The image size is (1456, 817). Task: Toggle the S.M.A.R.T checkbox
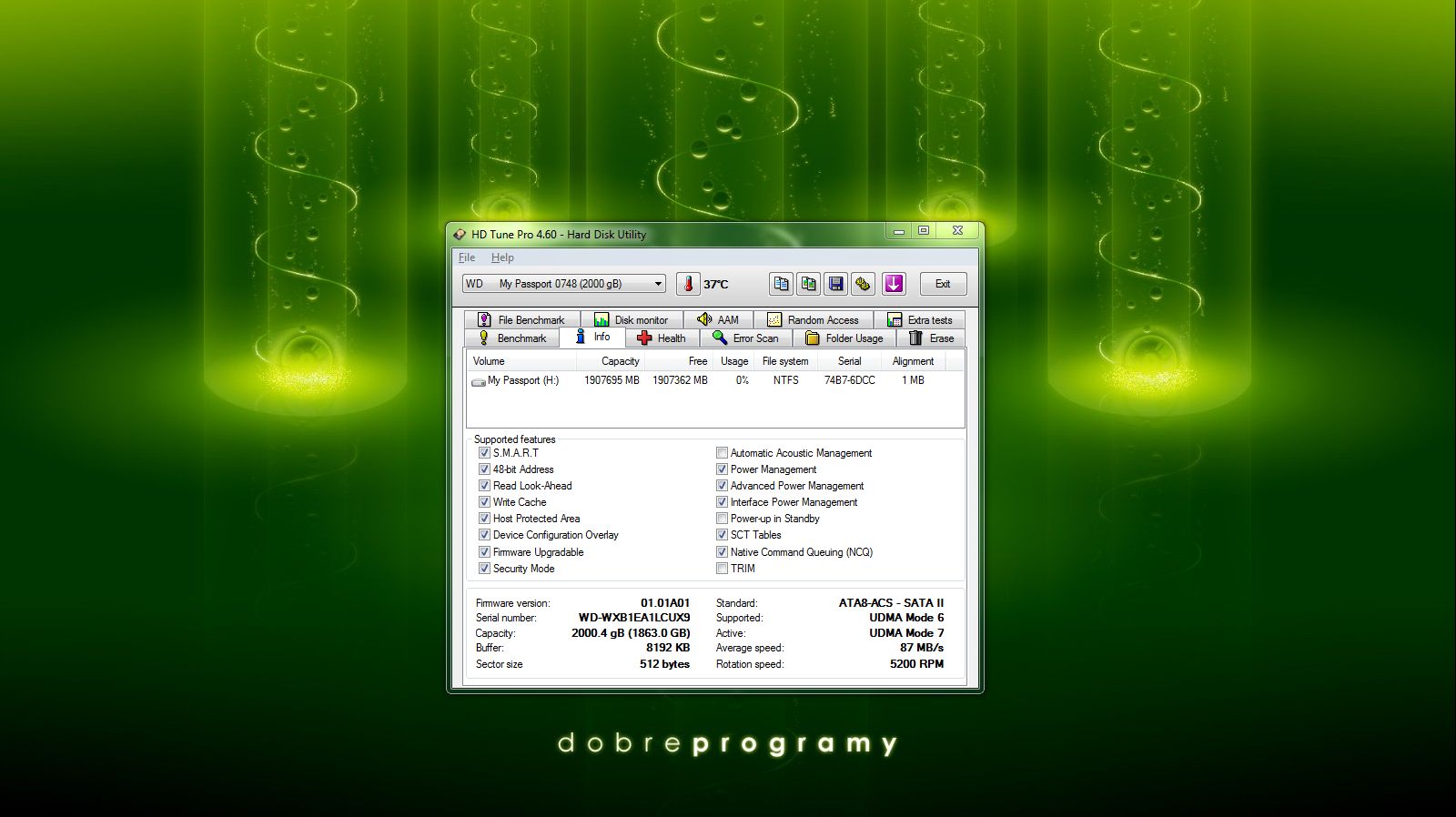tap(484, 452)
